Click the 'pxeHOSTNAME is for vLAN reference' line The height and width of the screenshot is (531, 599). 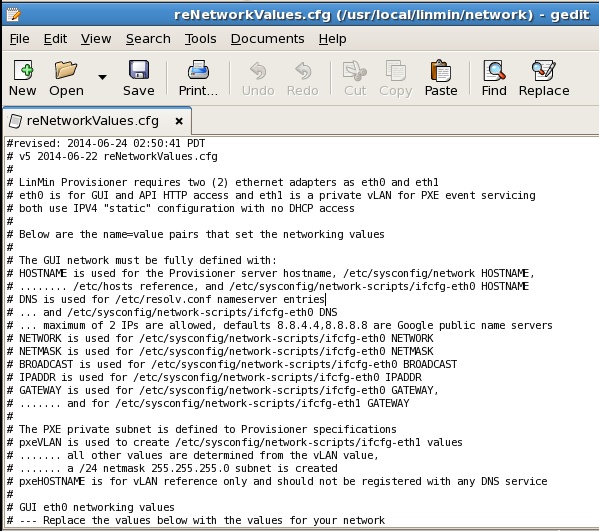[x=277, y=481]
